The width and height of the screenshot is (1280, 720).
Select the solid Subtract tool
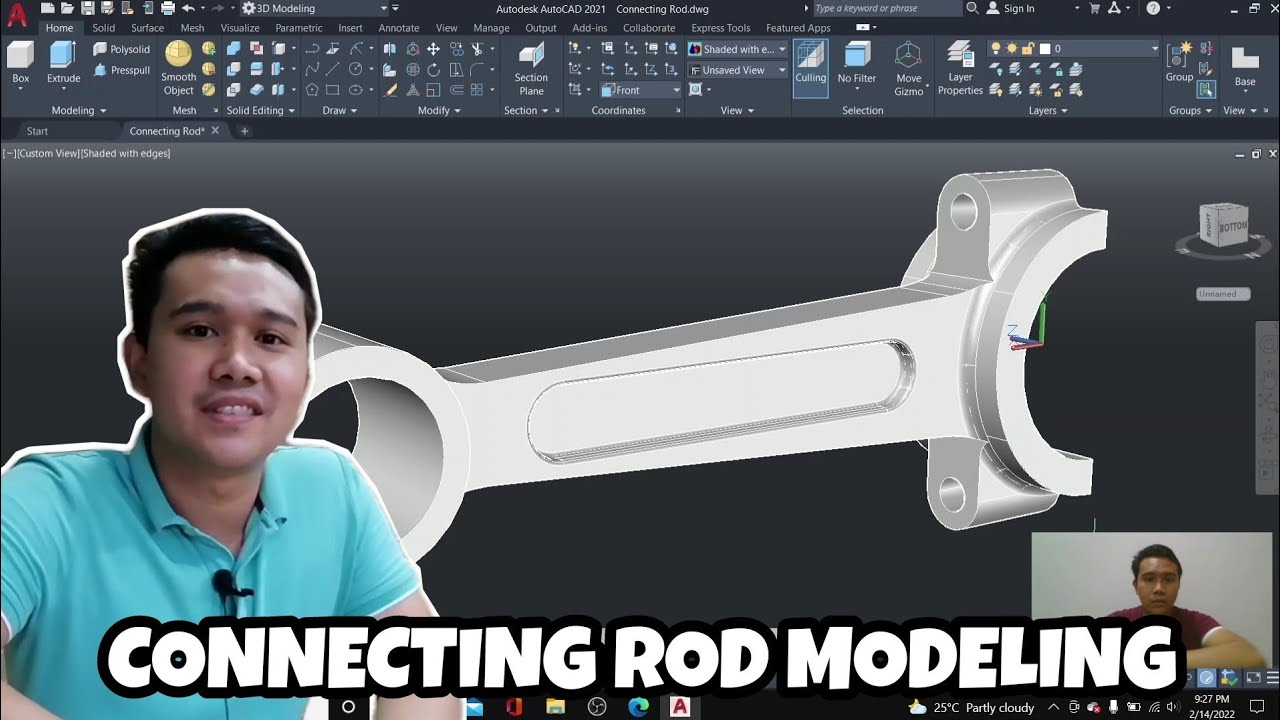[x=233, y=69]
